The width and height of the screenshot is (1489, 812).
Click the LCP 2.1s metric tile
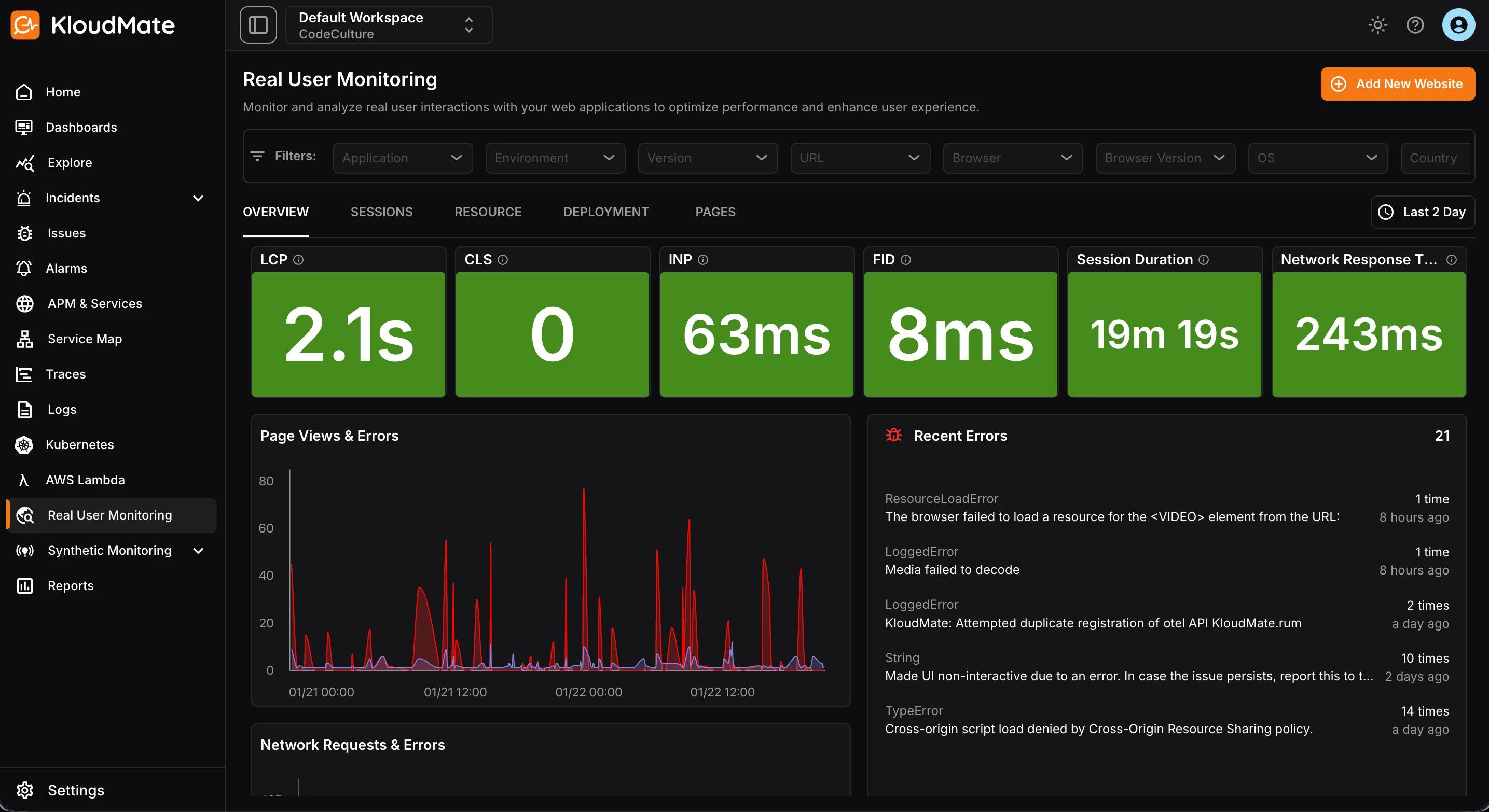coord(349,334)
